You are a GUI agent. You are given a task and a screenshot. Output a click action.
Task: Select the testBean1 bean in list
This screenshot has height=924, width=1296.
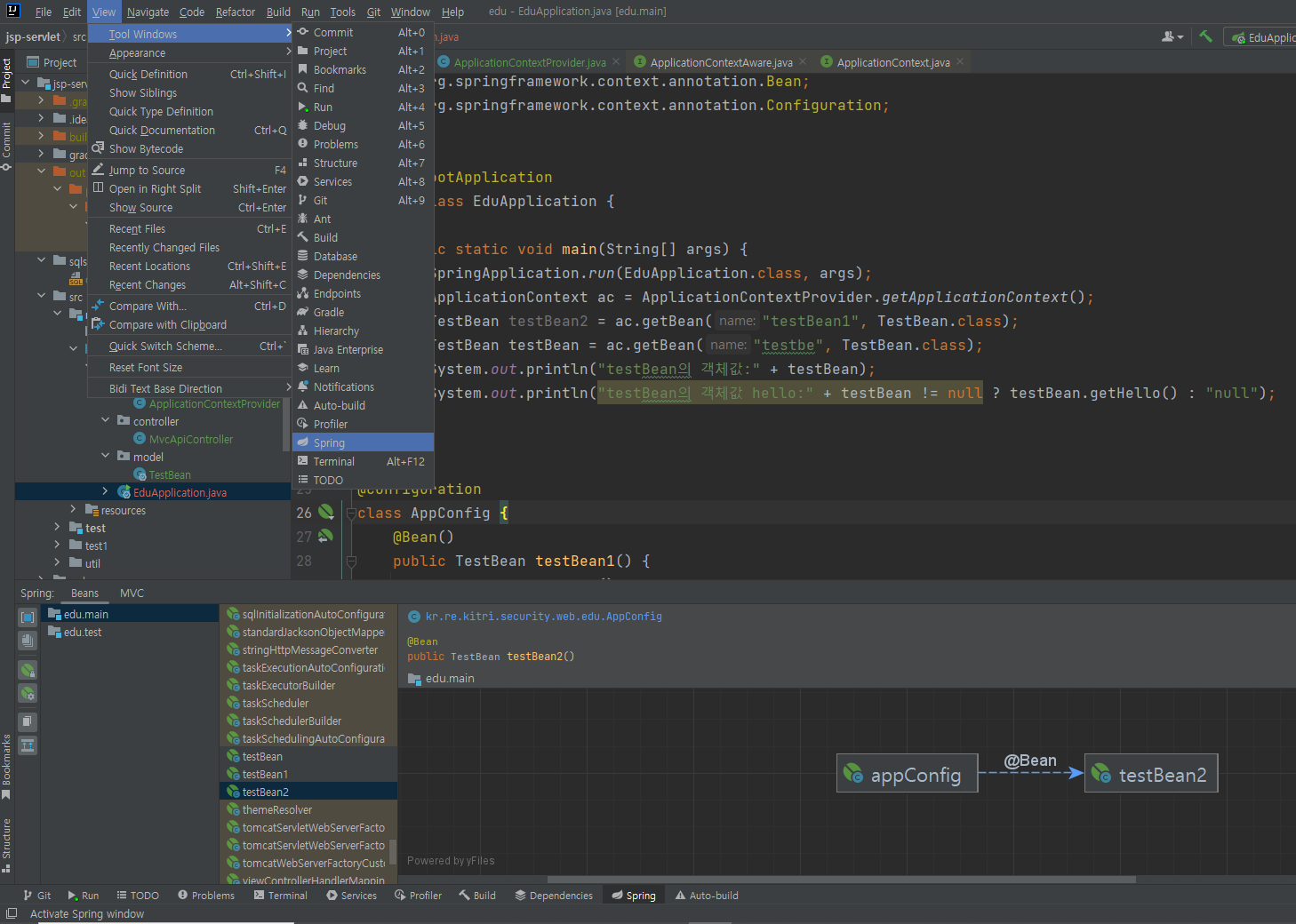[x=308, y=774]
